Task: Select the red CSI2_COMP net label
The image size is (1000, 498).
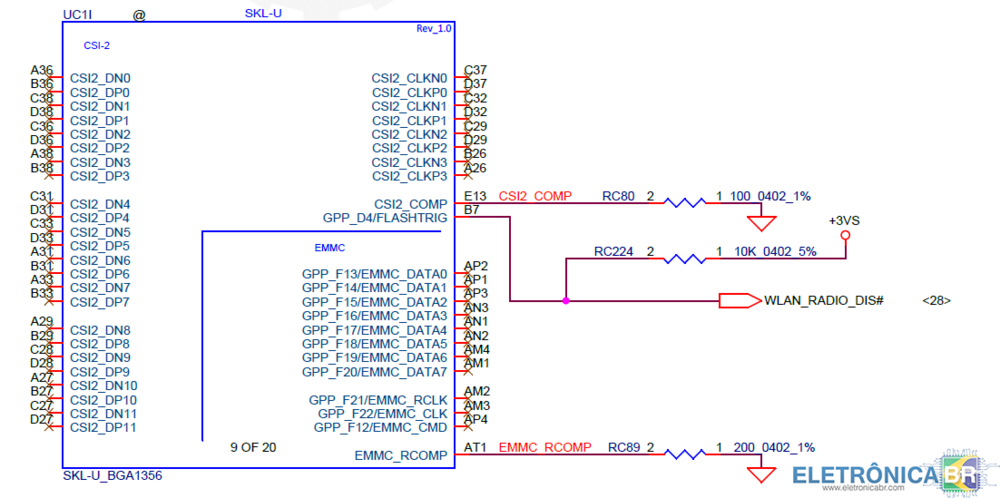Action: click(x=535, y=196)
